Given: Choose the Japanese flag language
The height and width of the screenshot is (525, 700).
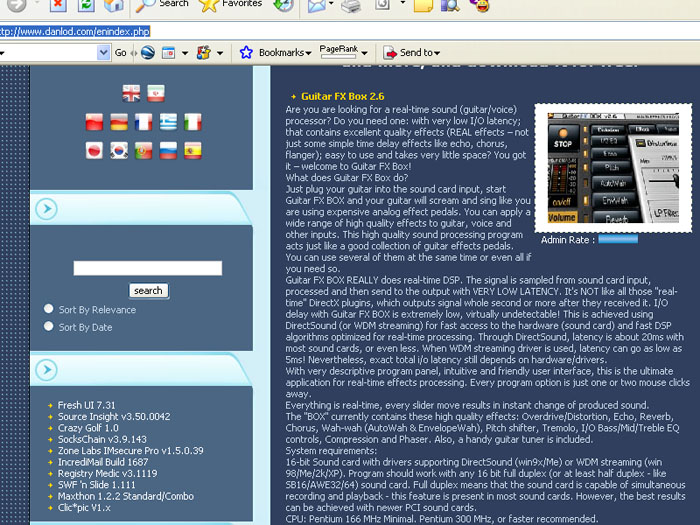Looking at the screenshot, I should pos(94,150).
